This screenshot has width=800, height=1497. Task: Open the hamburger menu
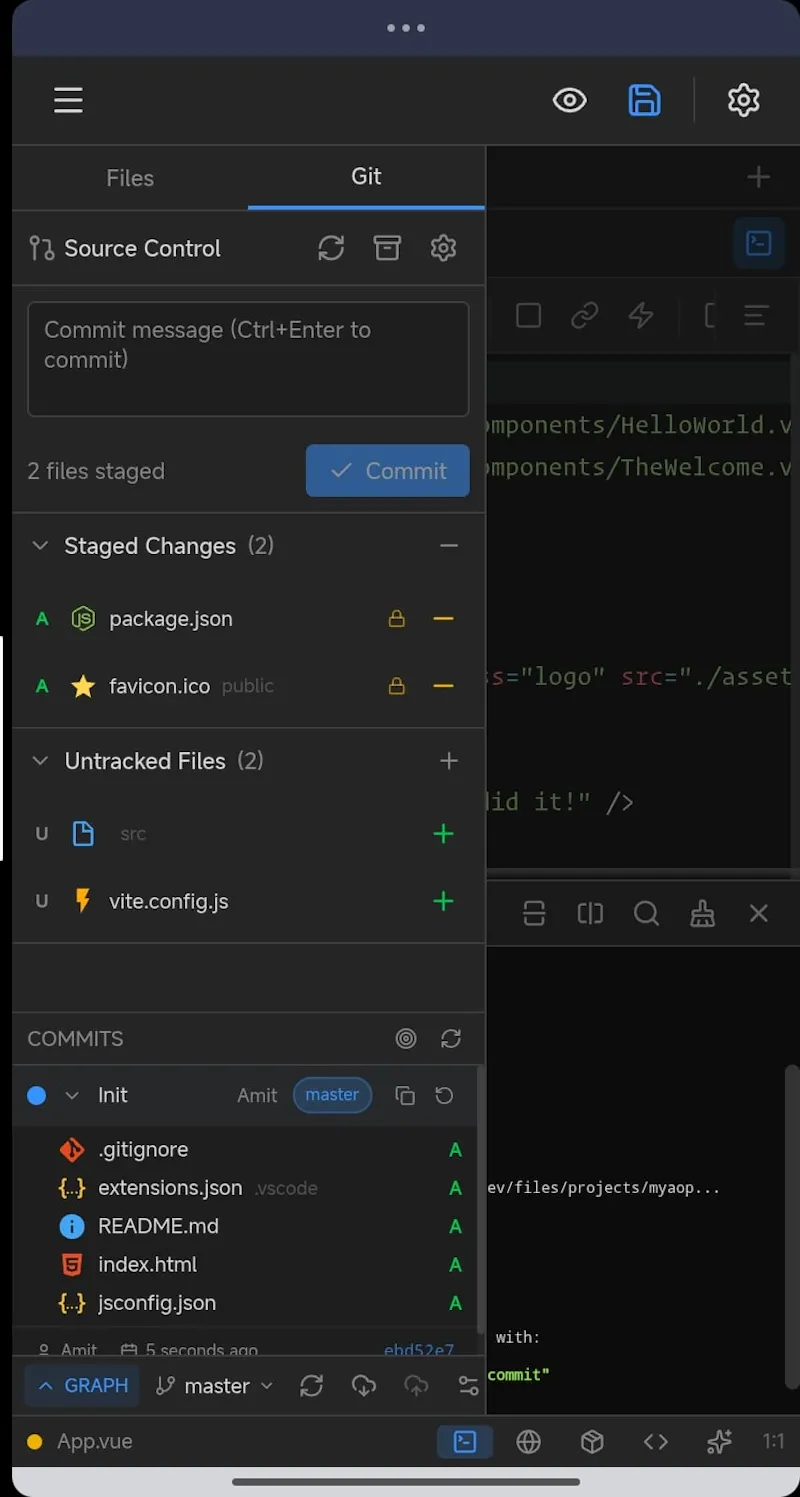[68, 100]
